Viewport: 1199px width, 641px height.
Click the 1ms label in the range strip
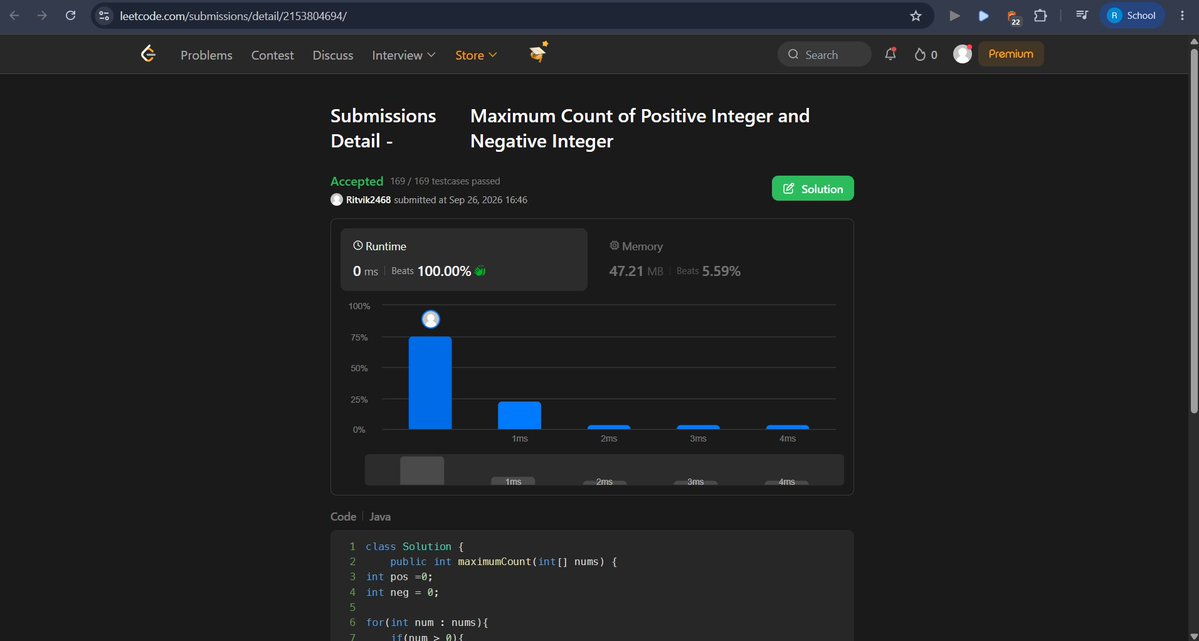513,482
